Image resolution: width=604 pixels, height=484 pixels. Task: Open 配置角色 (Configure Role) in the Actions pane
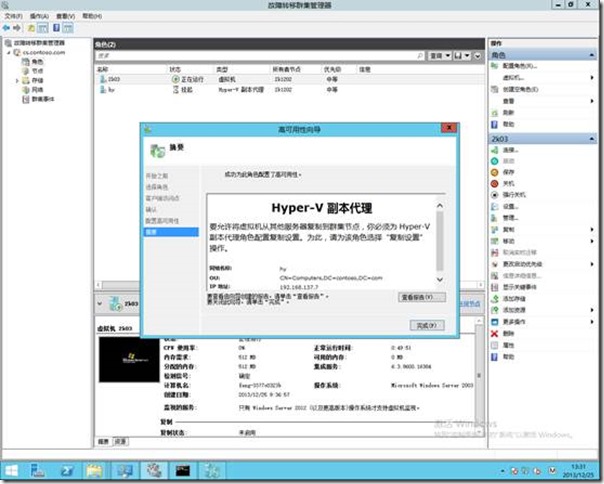click(519, 66)
